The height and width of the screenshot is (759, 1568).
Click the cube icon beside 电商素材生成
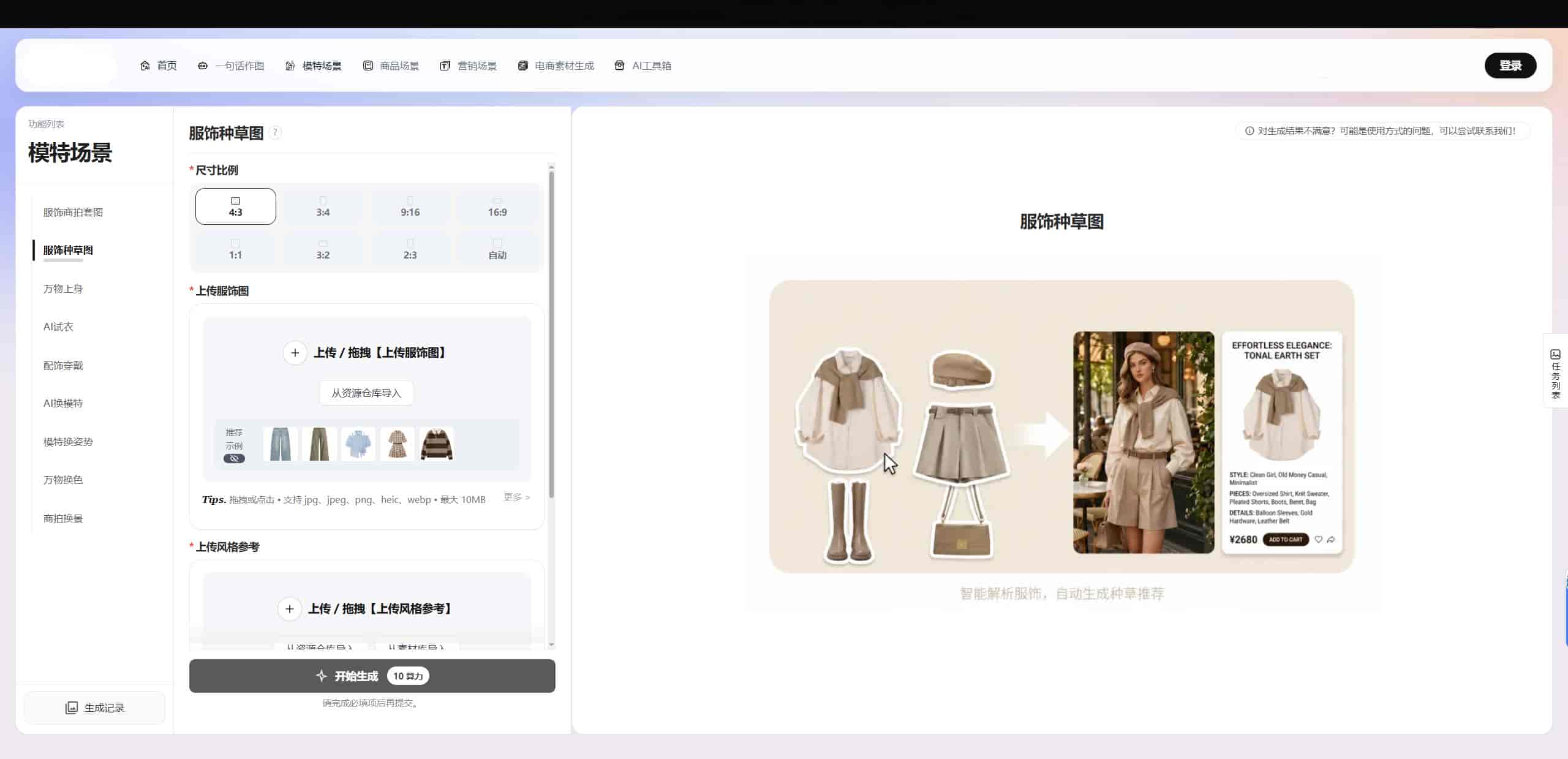click(x=522, y=66)
